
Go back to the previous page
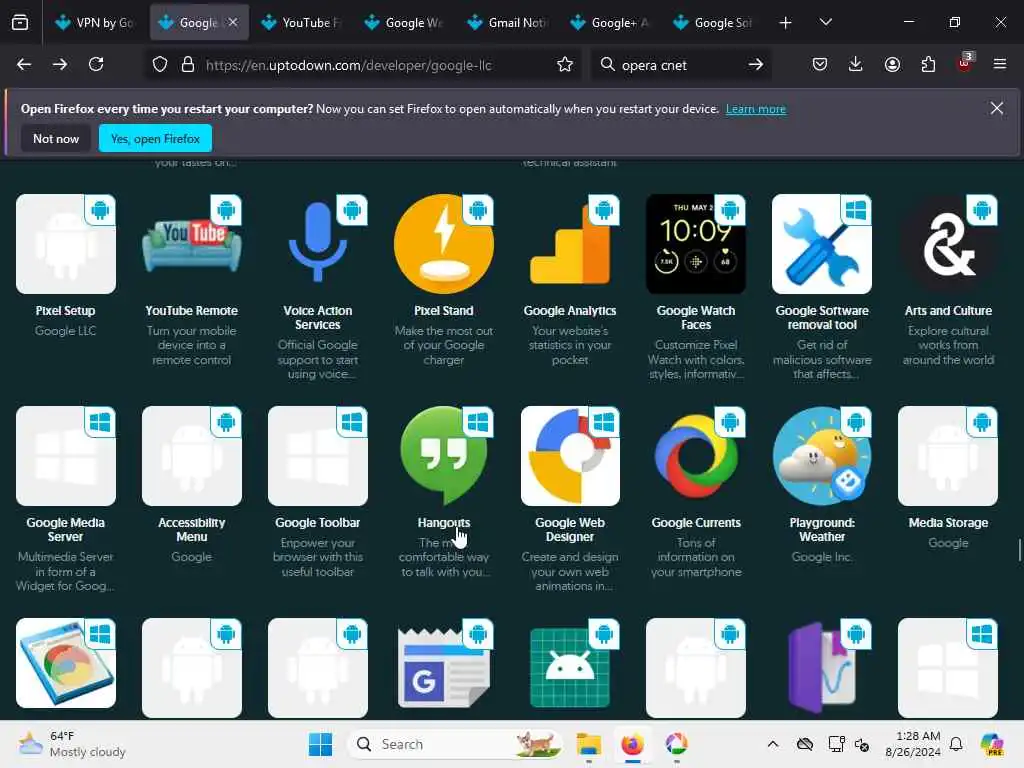coord(24,64)
